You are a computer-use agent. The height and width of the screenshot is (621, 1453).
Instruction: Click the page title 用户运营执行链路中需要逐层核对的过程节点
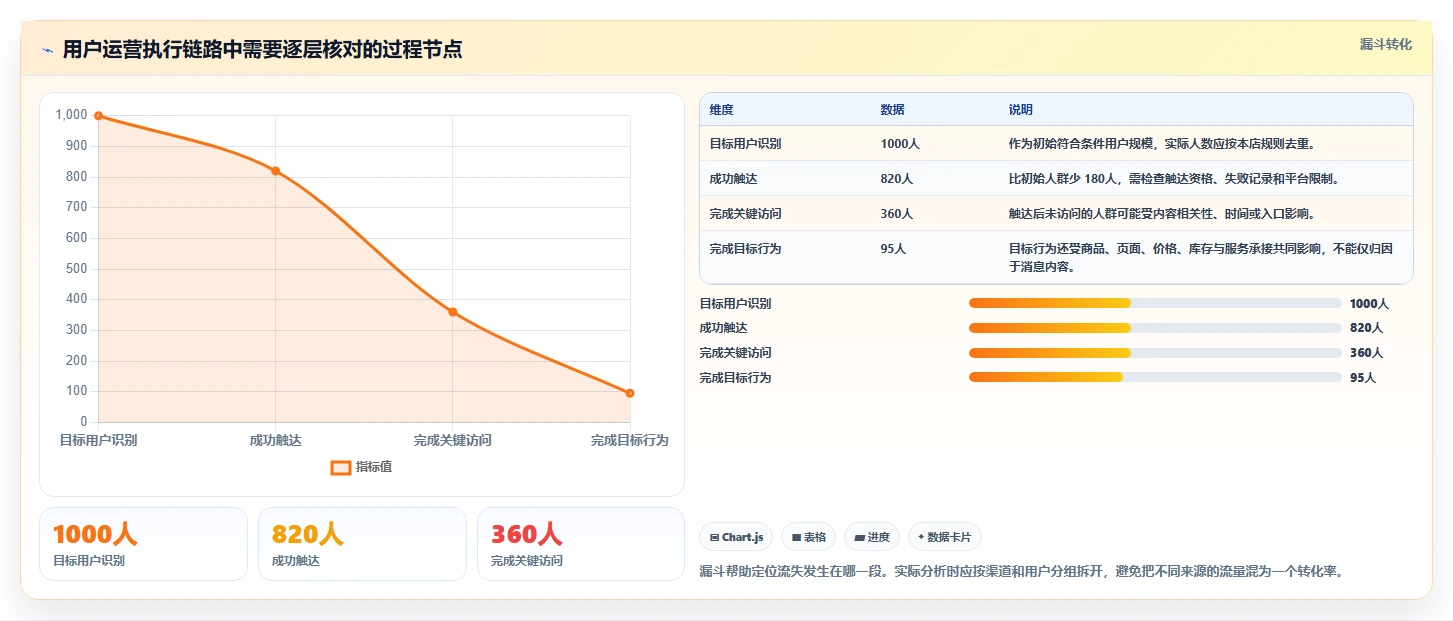(262, 50)
